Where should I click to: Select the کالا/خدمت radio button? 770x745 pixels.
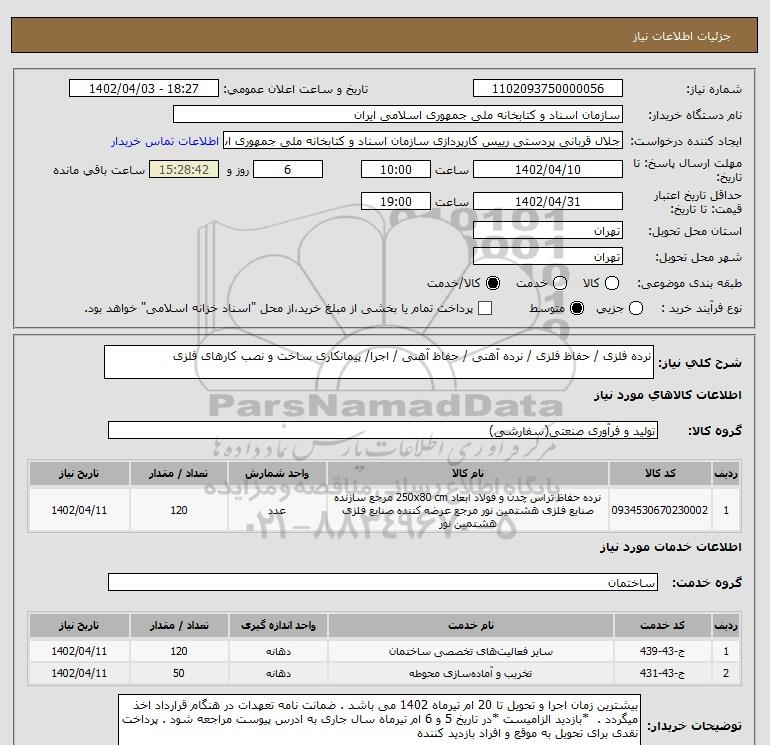click(x=493, y=283)
